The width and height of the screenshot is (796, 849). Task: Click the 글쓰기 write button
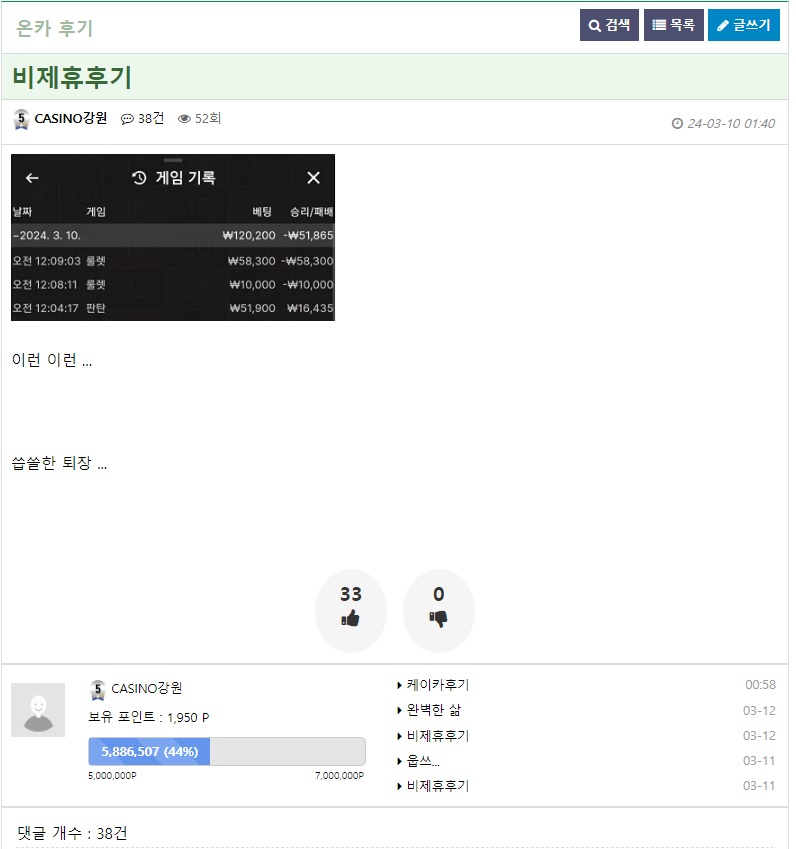pos(743,25)
